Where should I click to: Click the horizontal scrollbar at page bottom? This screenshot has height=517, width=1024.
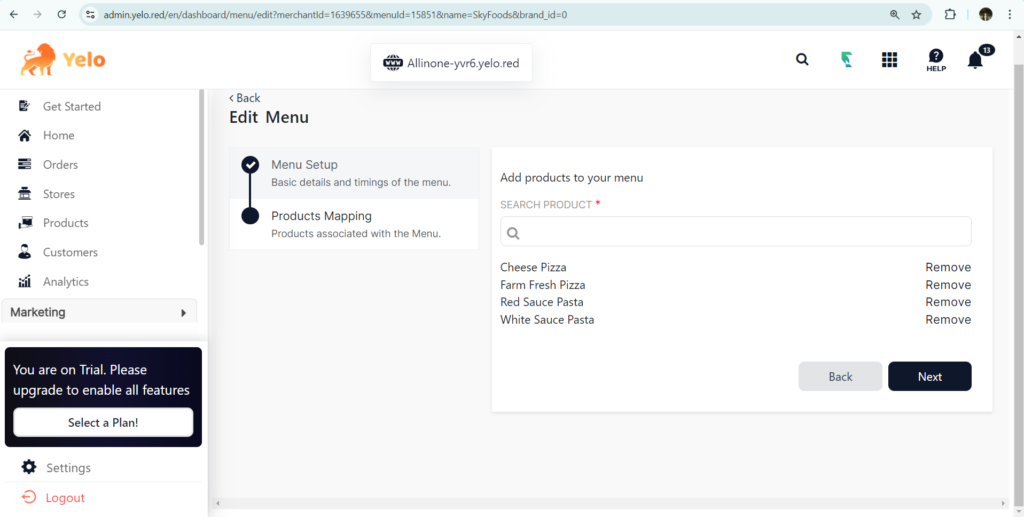(x=610, y=503)
